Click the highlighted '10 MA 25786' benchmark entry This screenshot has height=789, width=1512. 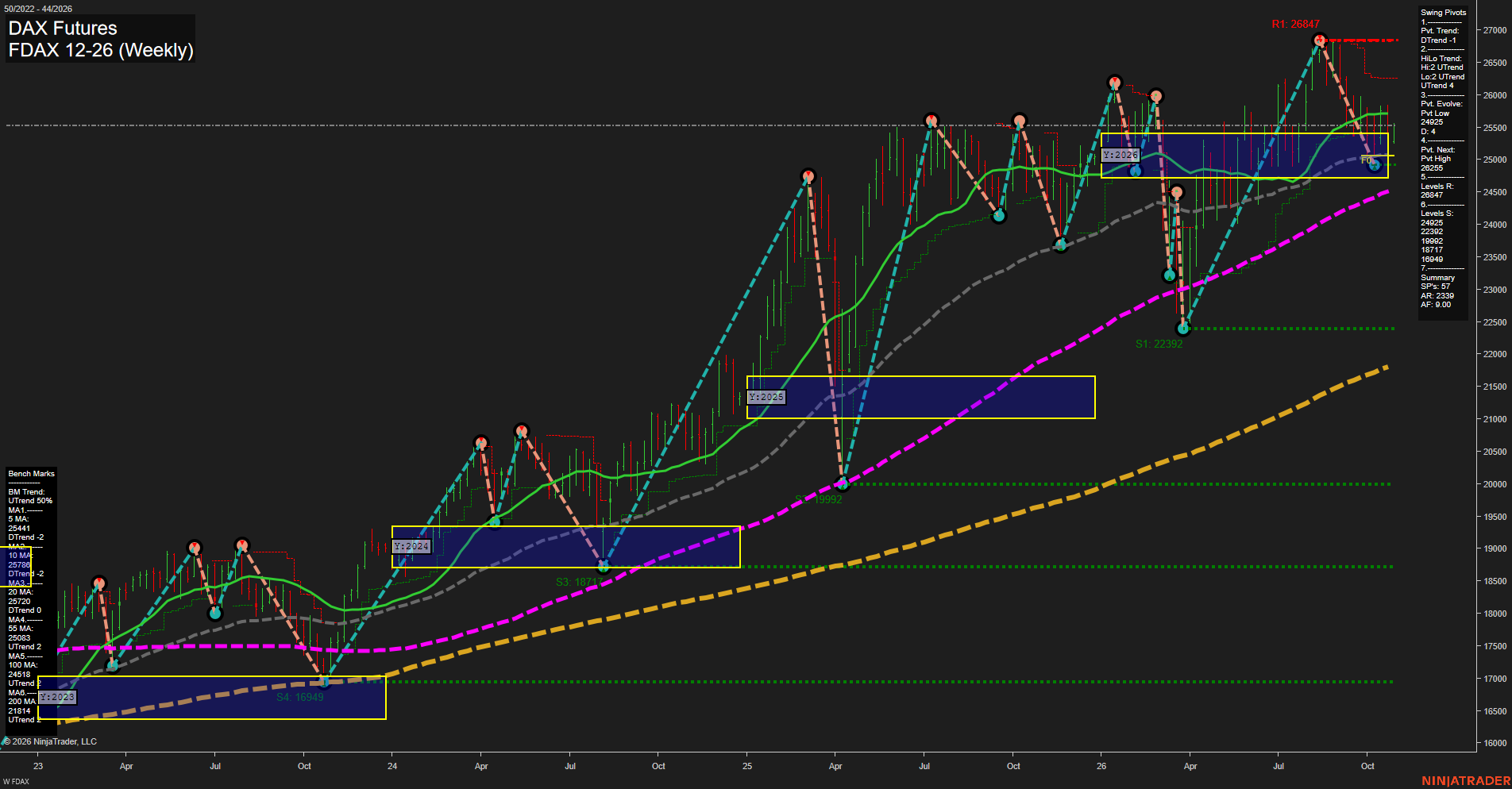20,560
